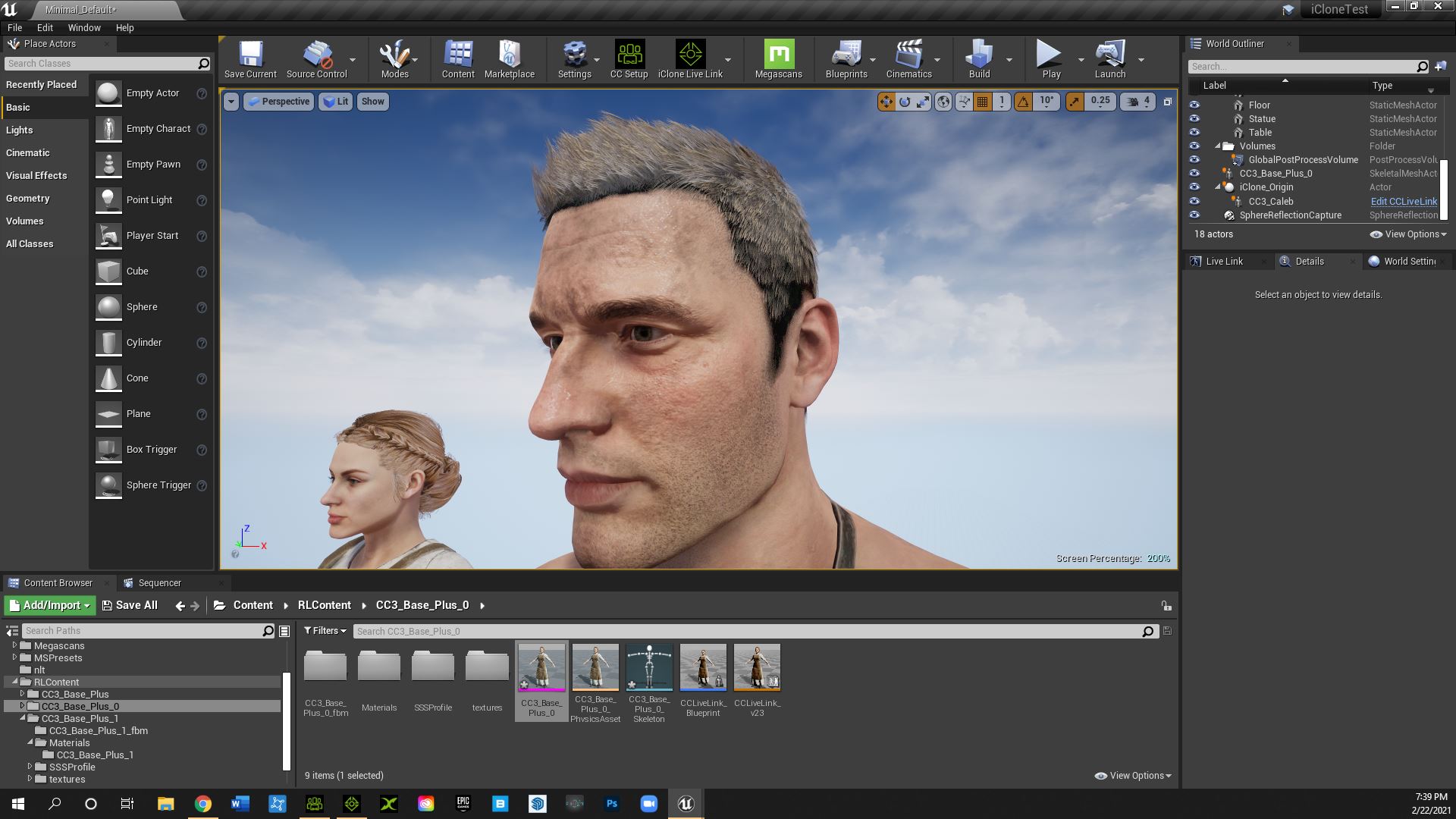Viewport: 1456px width, 819px height.
Task: Open the Help menu
Action: point(124,27)
